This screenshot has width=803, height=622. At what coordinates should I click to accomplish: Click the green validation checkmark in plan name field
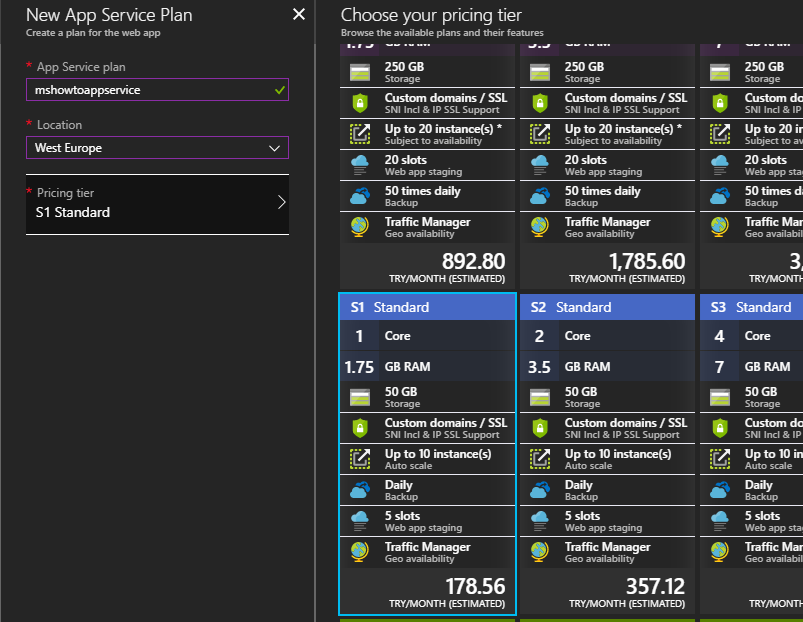tap(280, 90)
